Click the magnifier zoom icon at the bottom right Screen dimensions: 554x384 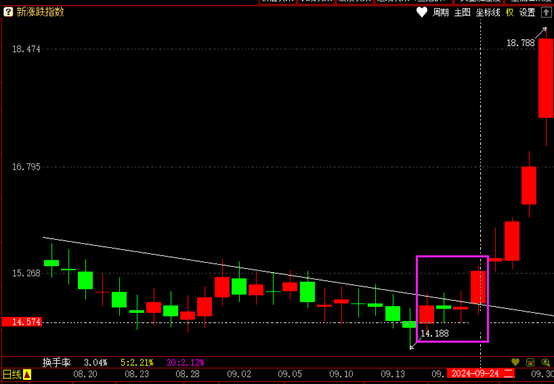click(545, 362)
